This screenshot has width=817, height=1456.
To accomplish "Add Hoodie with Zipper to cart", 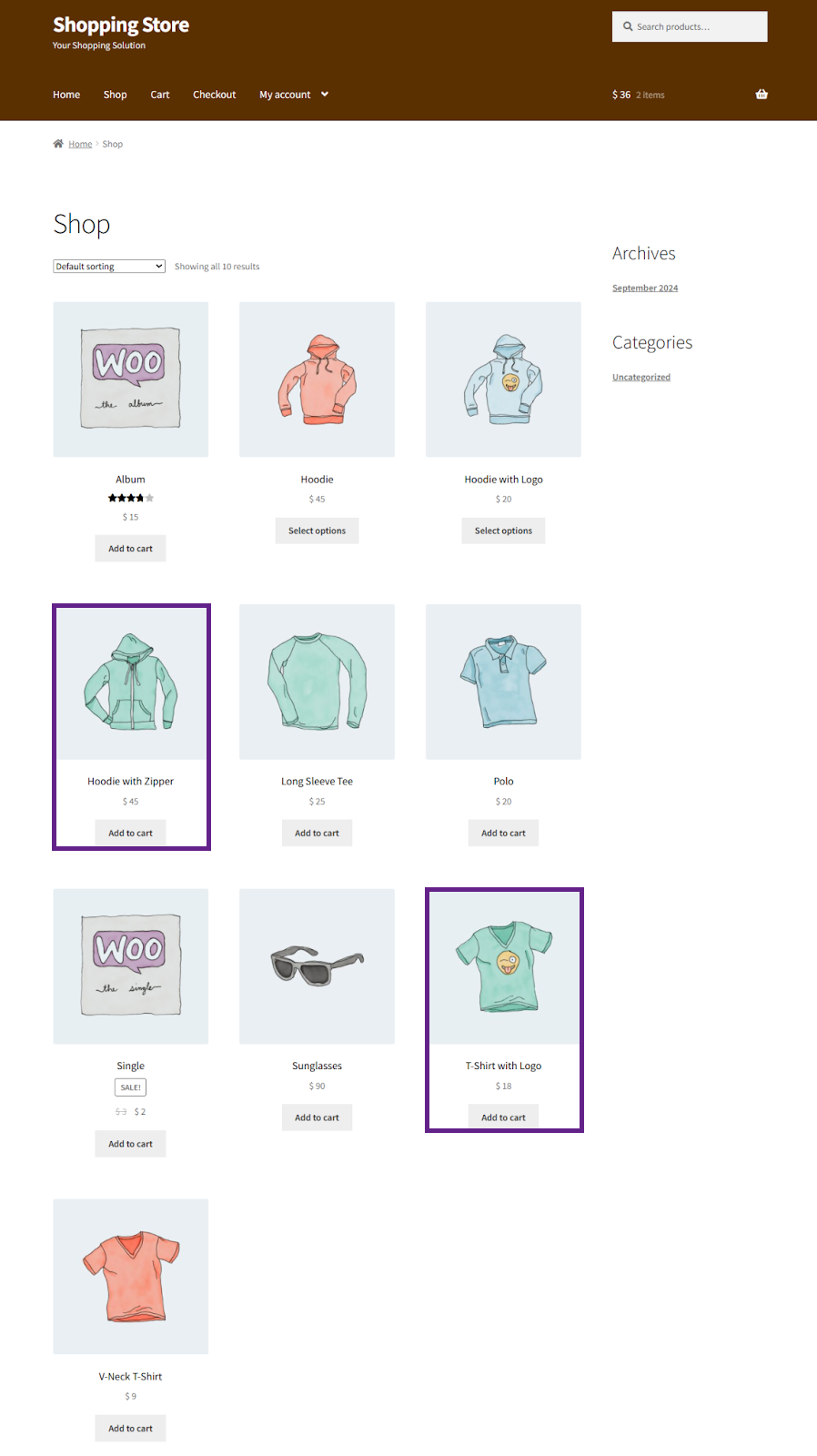I will (x=131, y=833).
